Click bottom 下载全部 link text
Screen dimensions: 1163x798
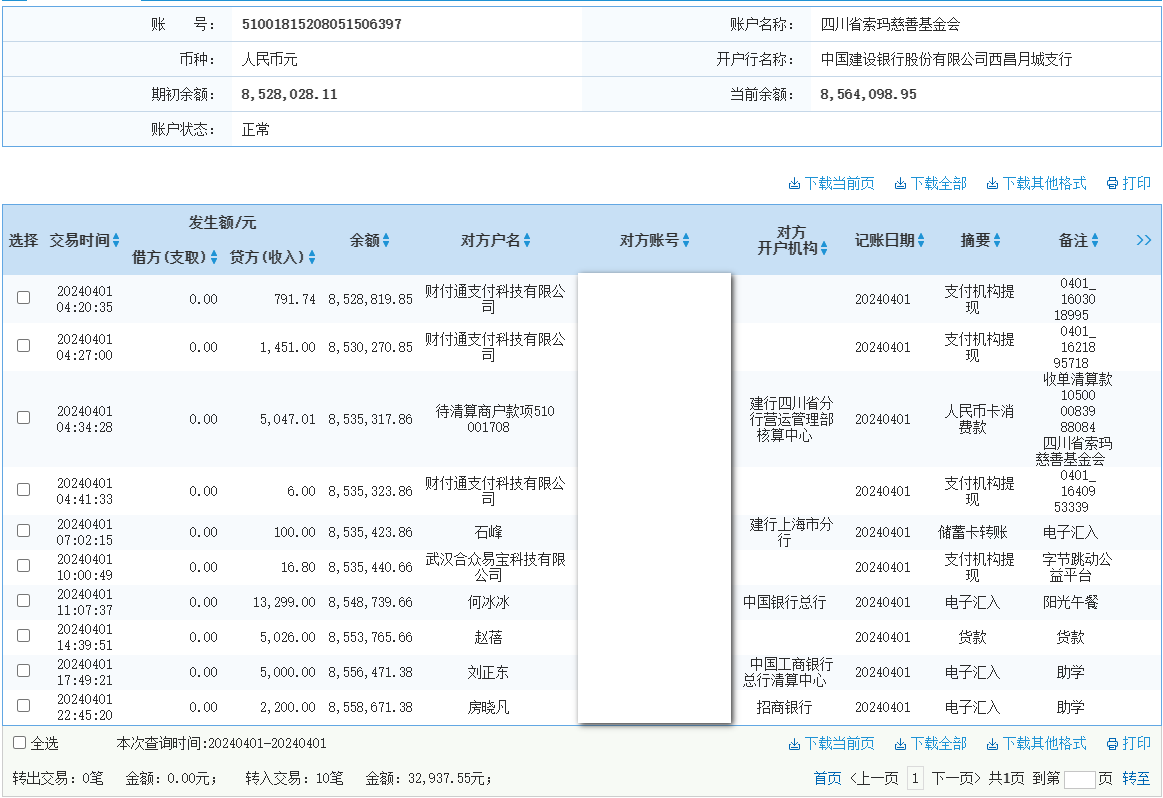938,744
